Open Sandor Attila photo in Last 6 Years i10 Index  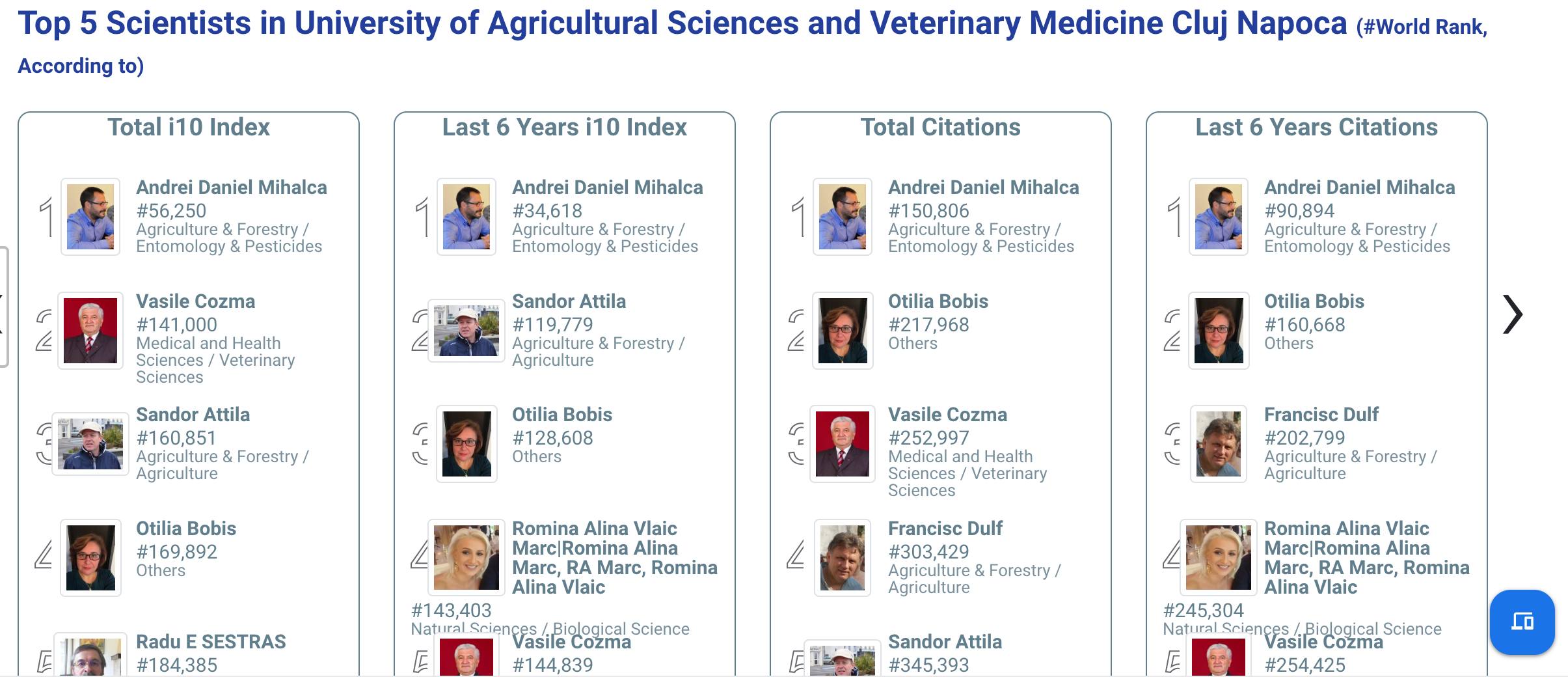click(466, 331)
